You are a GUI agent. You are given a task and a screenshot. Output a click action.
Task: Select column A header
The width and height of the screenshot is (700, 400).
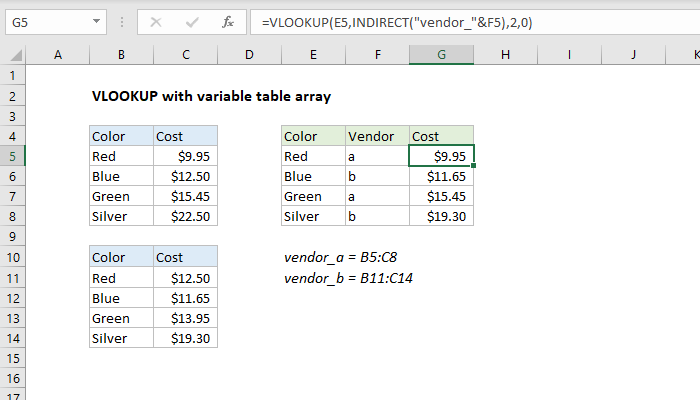point(58,55)
